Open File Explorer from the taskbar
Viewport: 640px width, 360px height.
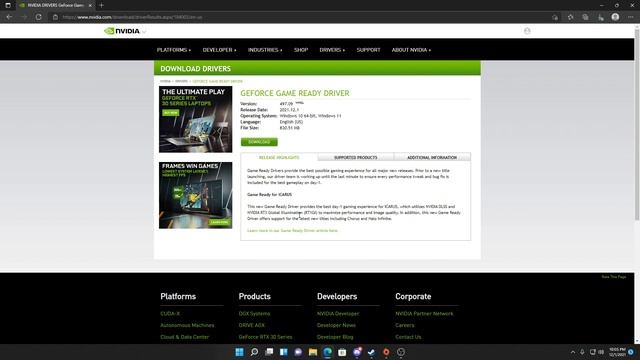[313, 352]
